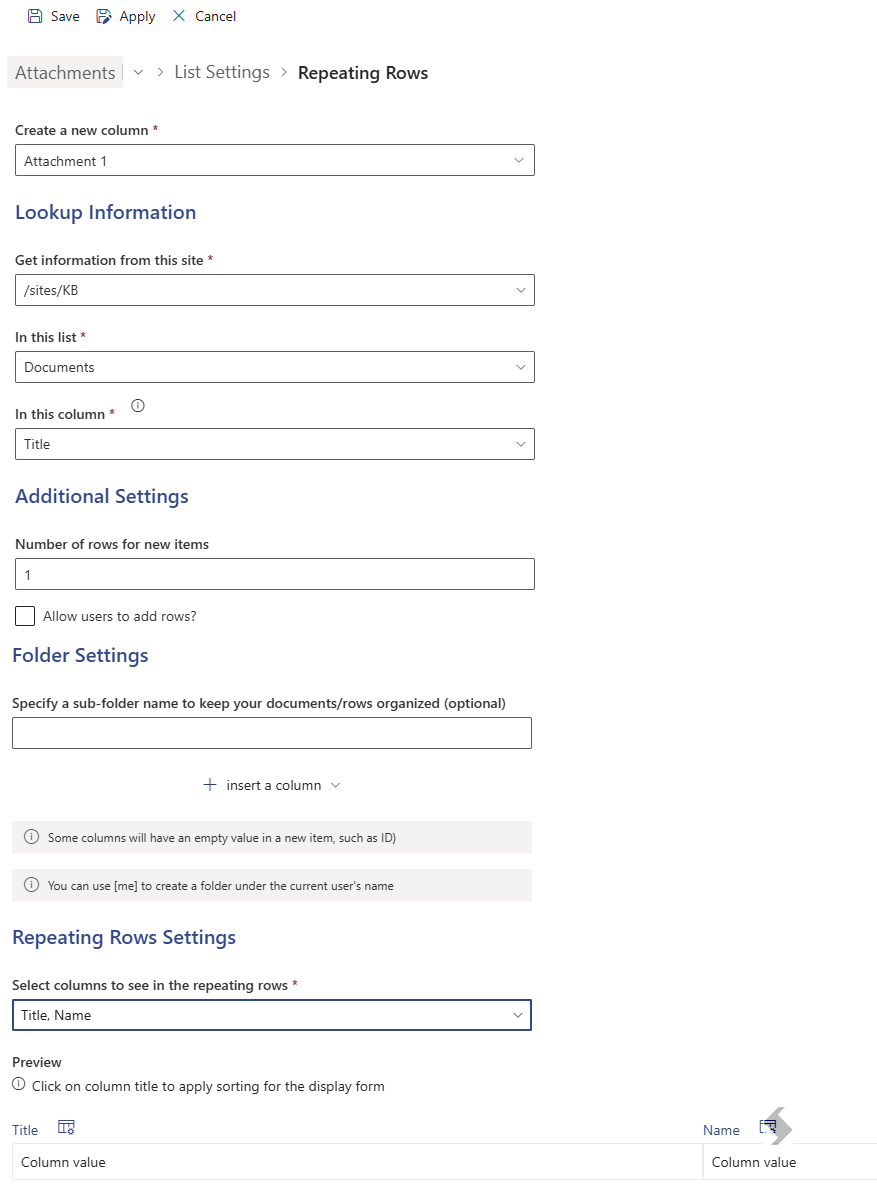Go to List Settings breadcrumb
This screenshot has width=877, height=1196.
pos(222,72)
